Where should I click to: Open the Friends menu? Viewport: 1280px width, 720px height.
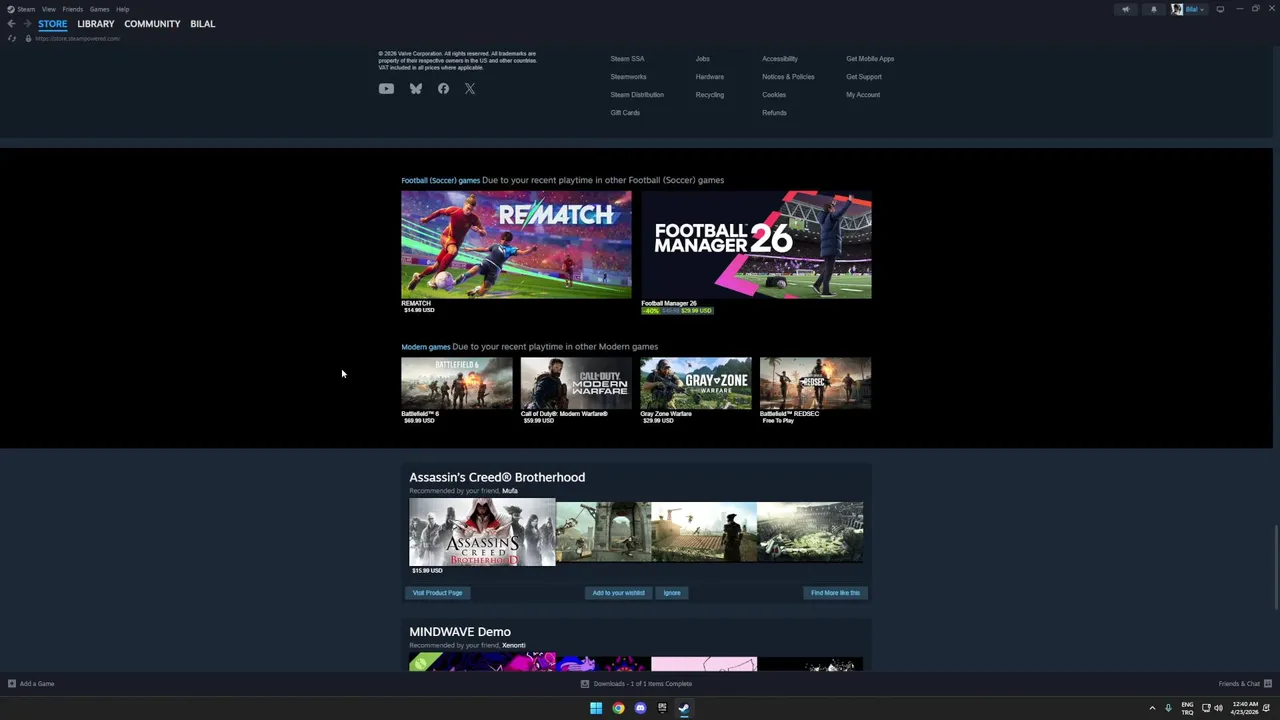(x=73, y=9)
